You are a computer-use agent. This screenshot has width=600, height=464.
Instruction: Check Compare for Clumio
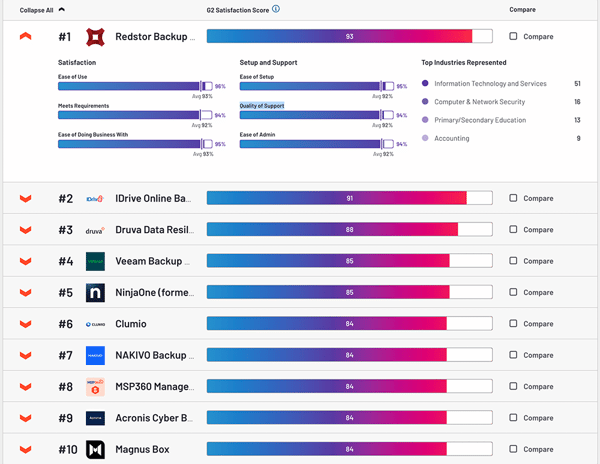(513, 323)
